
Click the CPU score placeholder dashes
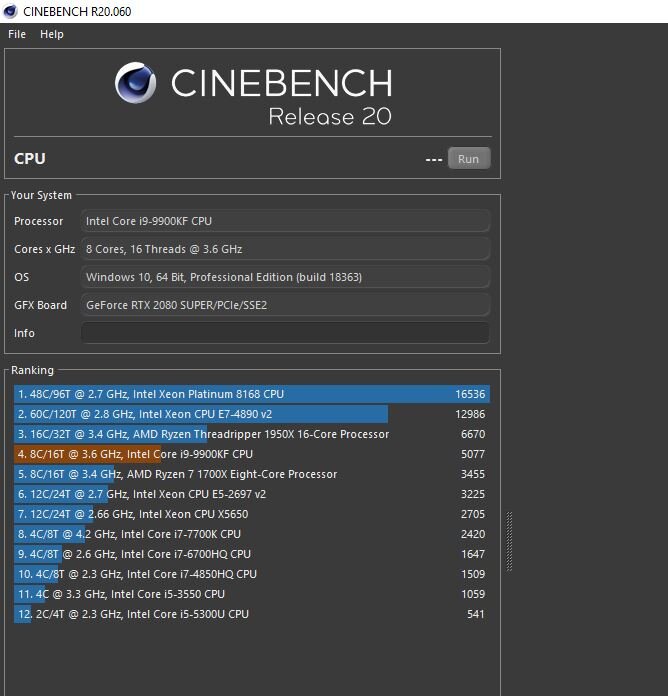pyautogui.click(x=434, y=159)
